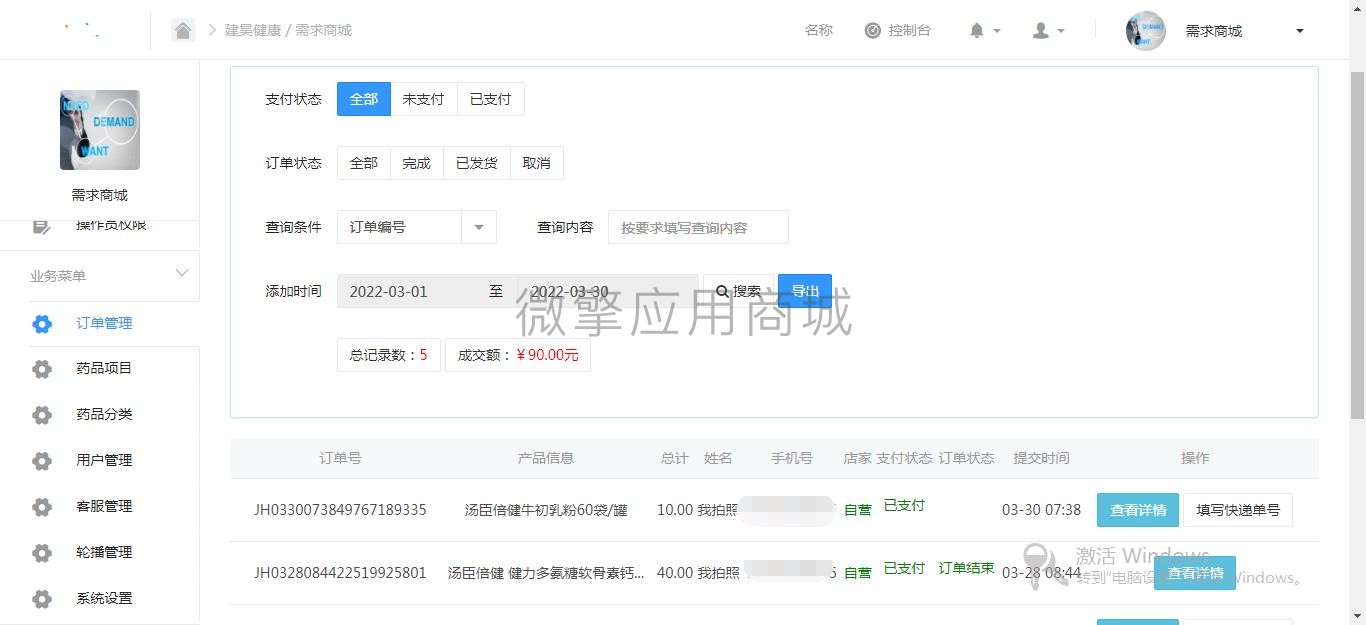
Task: Select 全部 under 订单状态
Action: [x=364, y=163]
